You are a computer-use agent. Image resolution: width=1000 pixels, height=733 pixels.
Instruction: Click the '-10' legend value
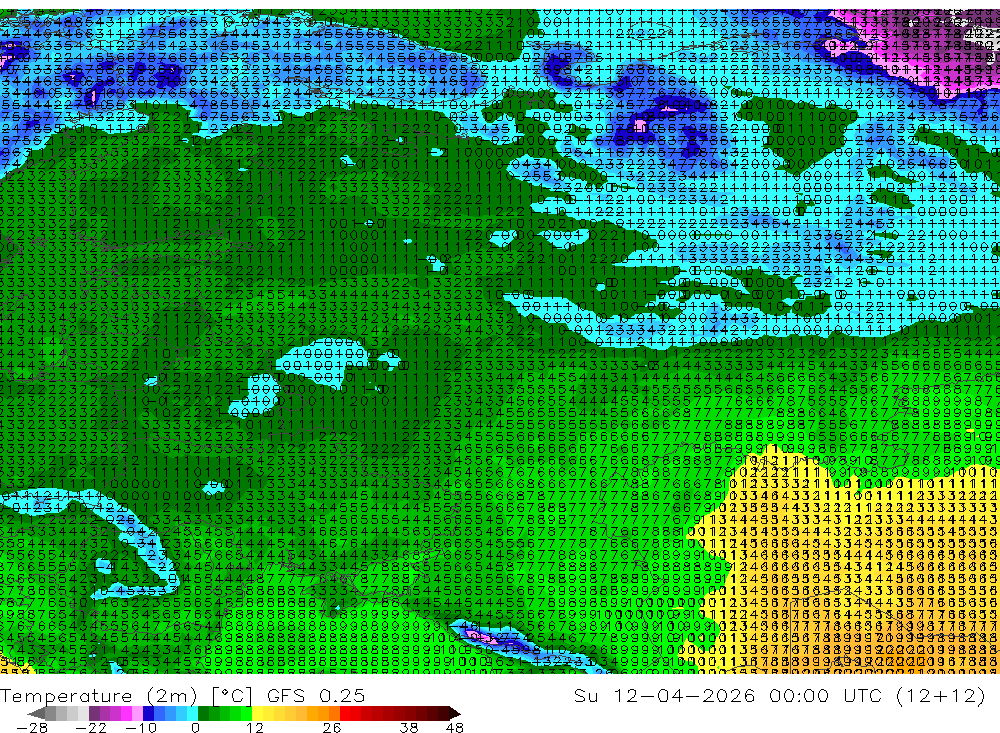141,728
